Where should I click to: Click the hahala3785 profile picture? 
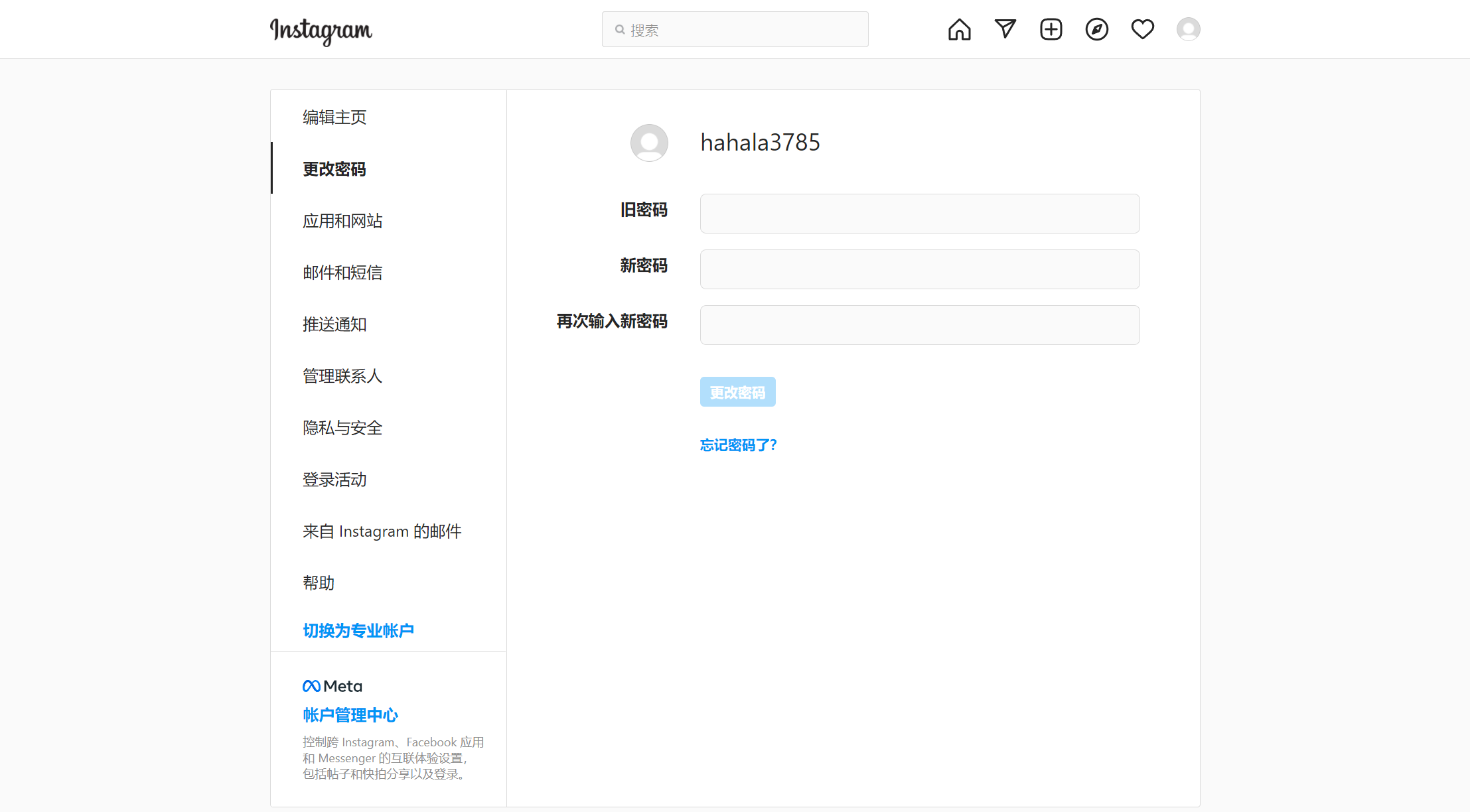[x=648, y=143]
